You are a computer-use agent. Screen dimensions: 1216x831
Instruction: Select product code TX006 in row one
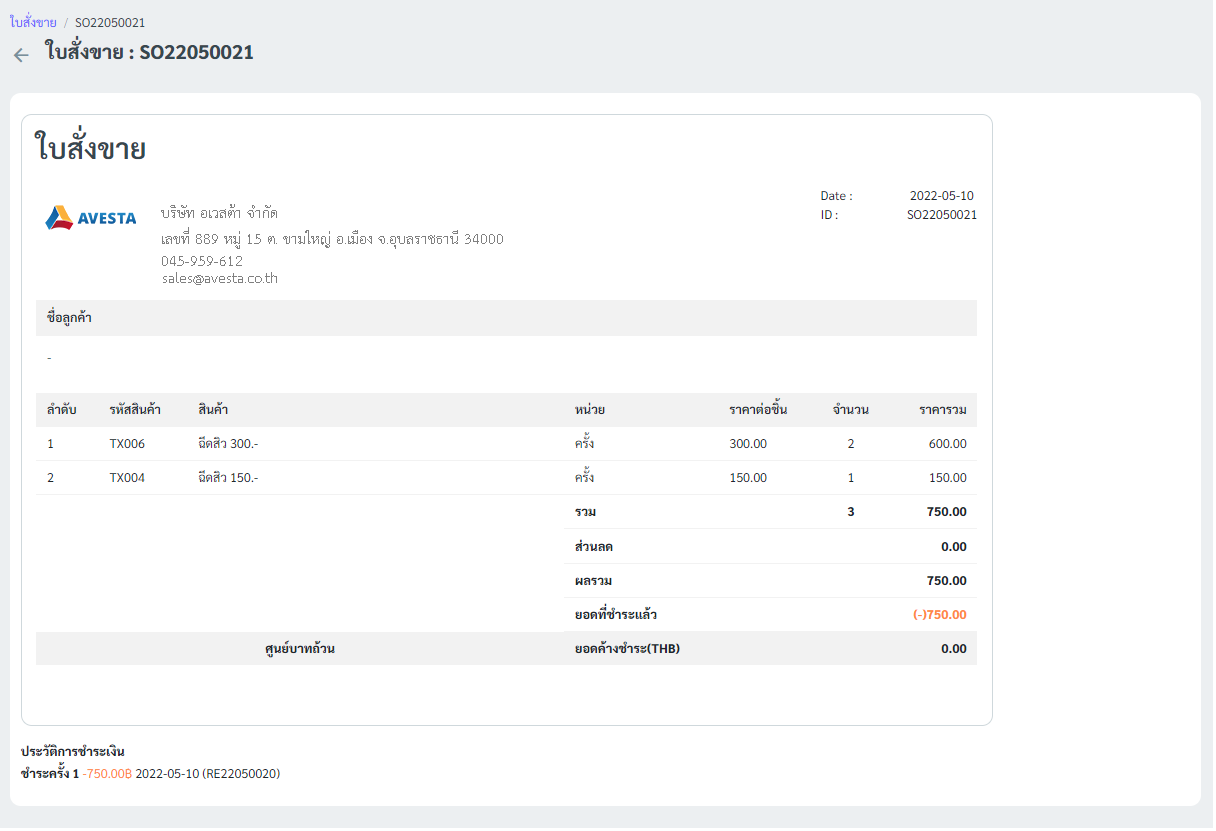point(127,444)
